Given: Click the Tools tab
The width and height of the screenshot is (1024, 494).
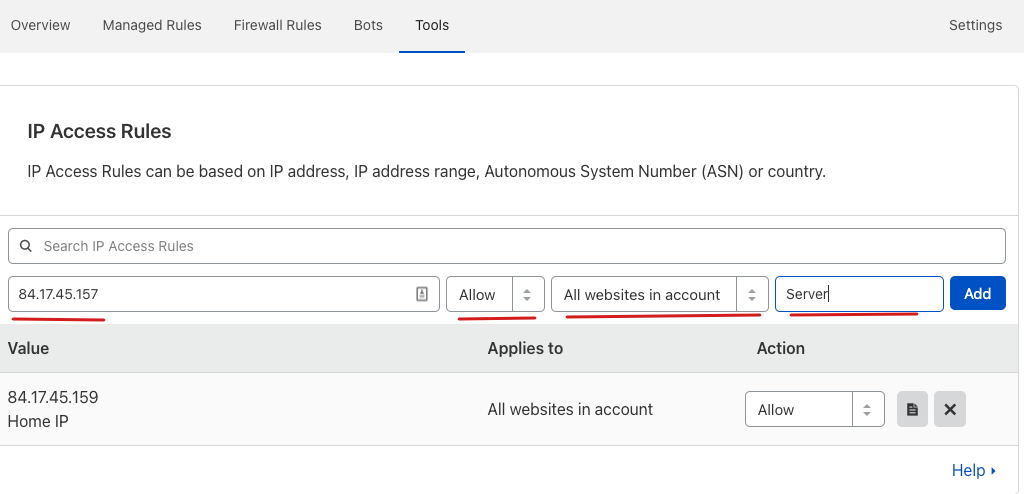Looking at the screenshot, I should coord(432,25).
